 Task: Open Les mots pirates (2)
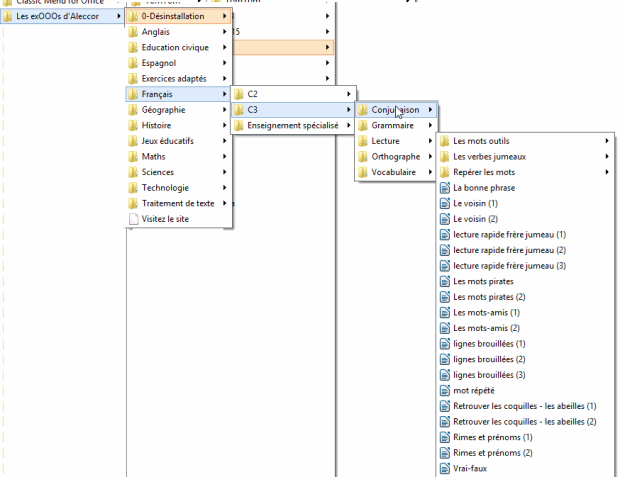(x=525, y=297)
